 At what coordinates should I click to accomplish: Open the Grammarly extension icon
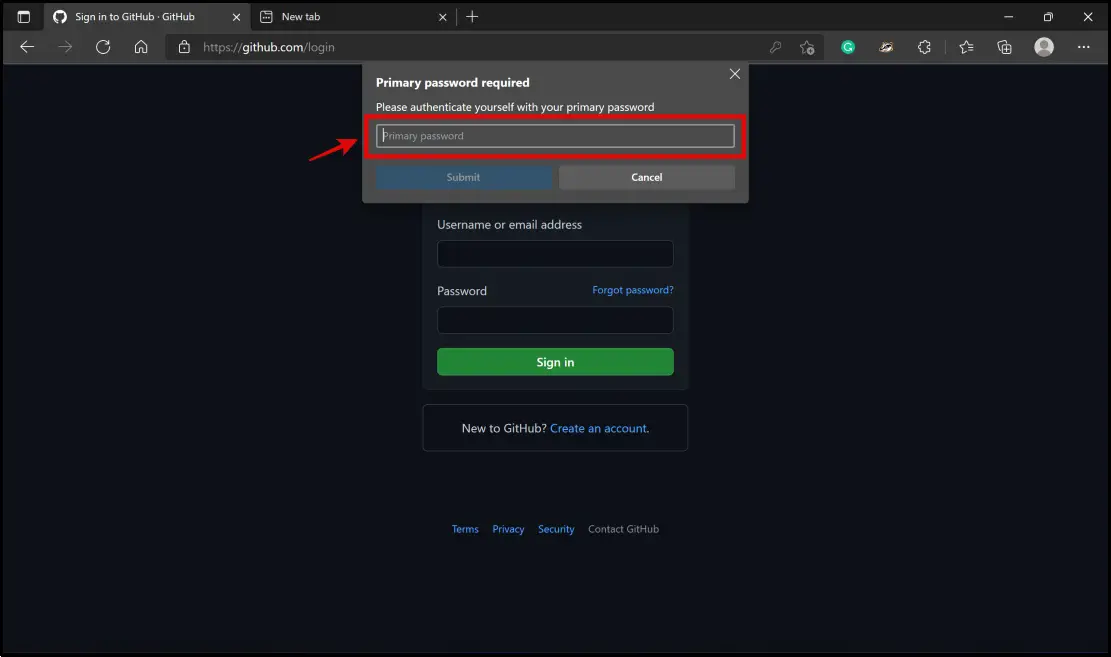pyautogui.click(x=847, y=47)
